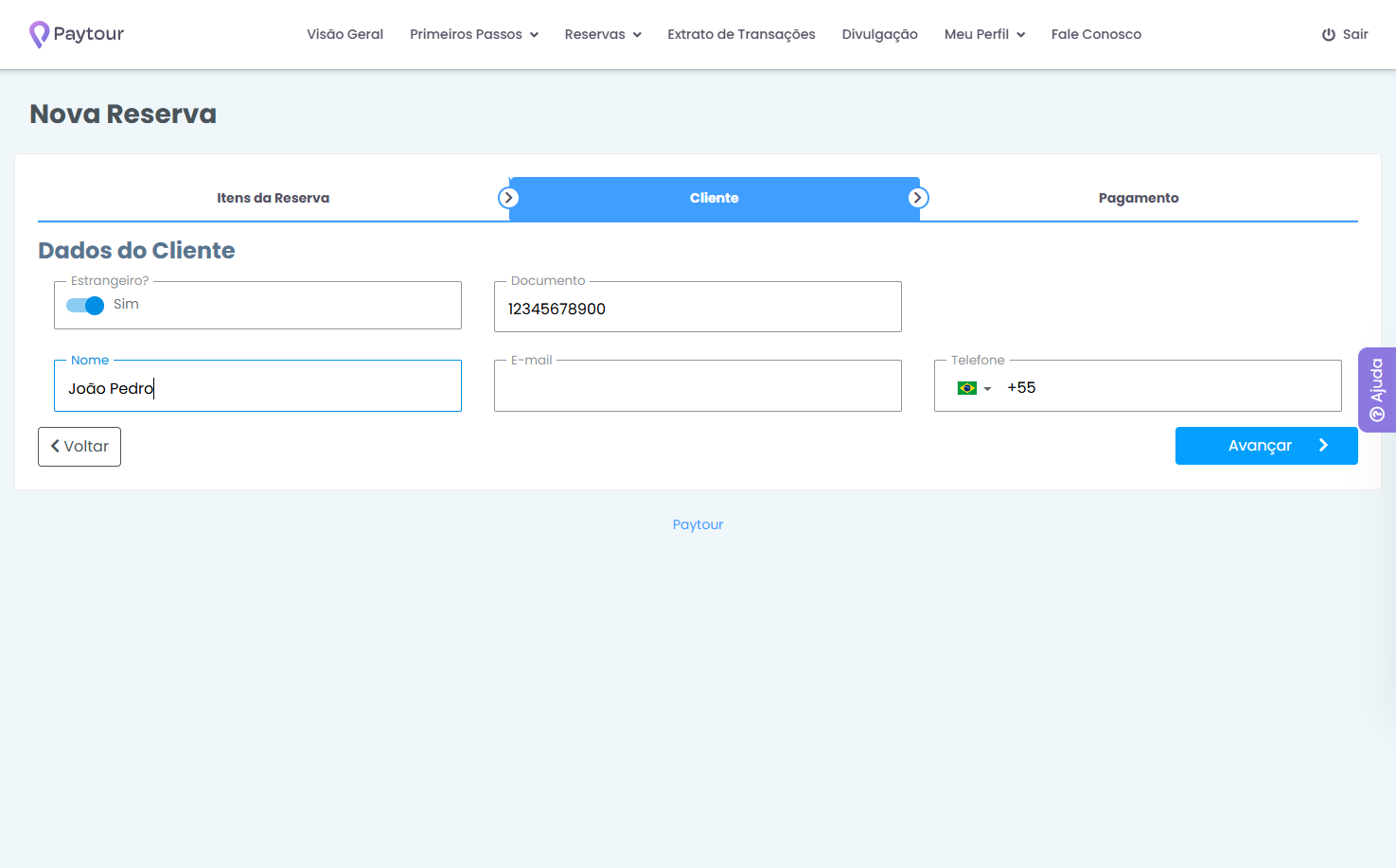Click the Avançar button
This screenshot has height=868, width=1396.
[x=1266, y=446]
